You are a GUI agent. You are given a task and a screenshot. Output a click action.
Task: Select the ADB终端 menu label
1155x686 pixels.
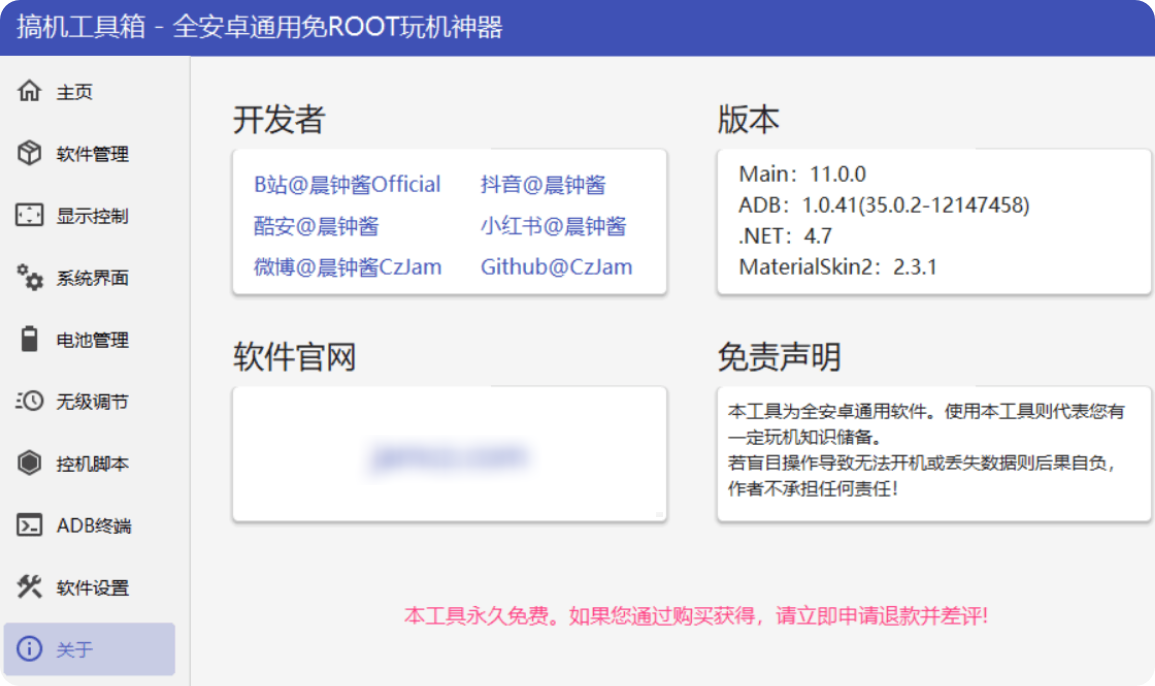(94, 526)
